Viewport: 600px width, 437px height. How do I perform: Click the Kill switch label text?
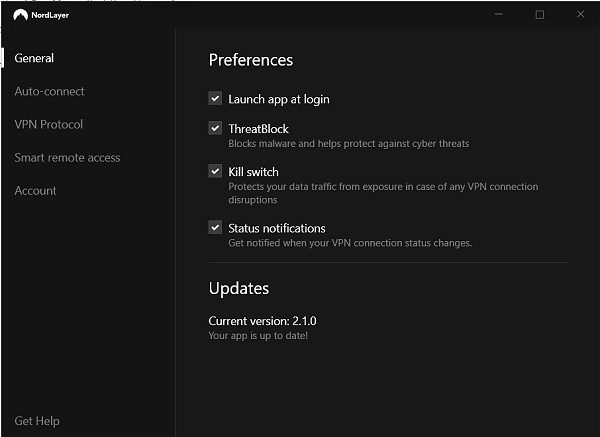[253, 172]
